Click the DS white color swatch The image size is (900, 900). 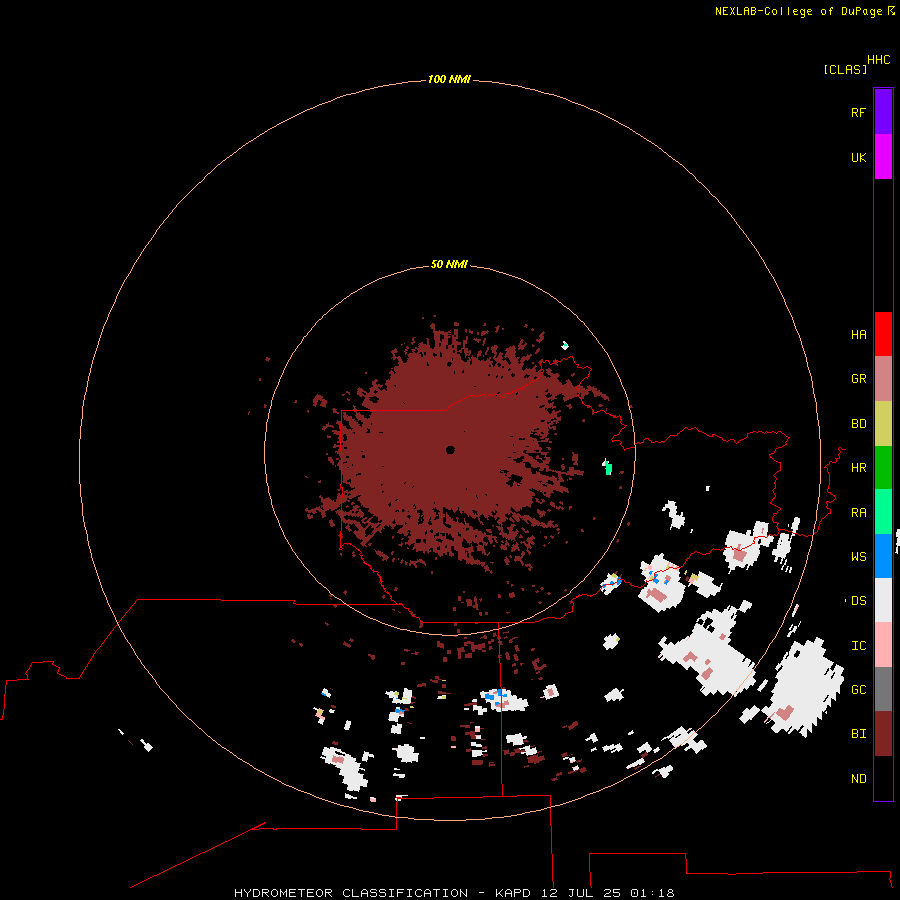(883, 600)
